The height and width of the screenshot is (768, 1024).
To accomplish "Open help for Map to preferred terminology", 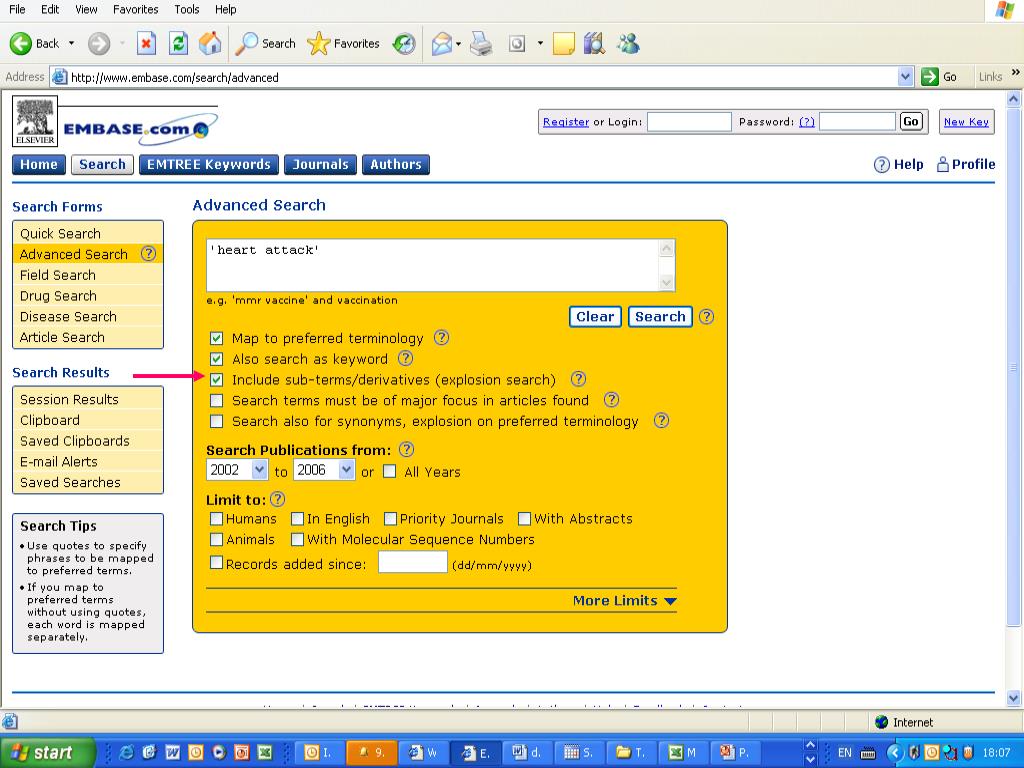I will (x=441, y=338).
